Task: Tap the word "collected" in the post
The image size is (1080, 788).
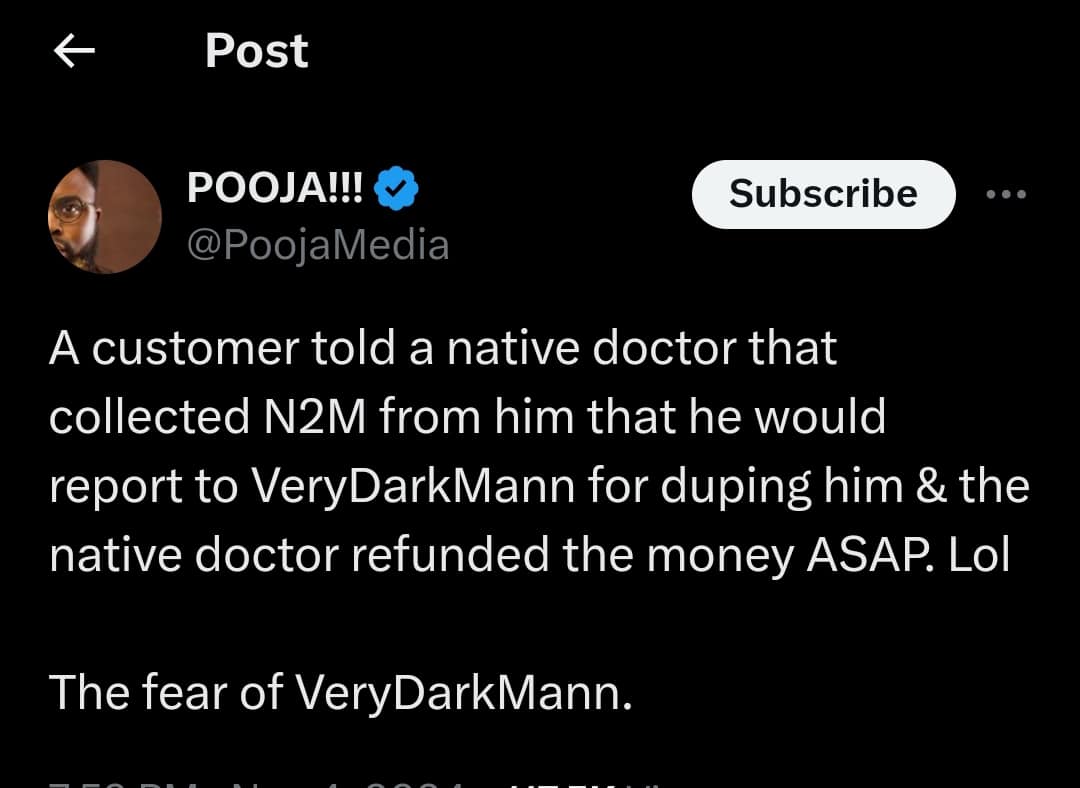Action: coord(148,416)
